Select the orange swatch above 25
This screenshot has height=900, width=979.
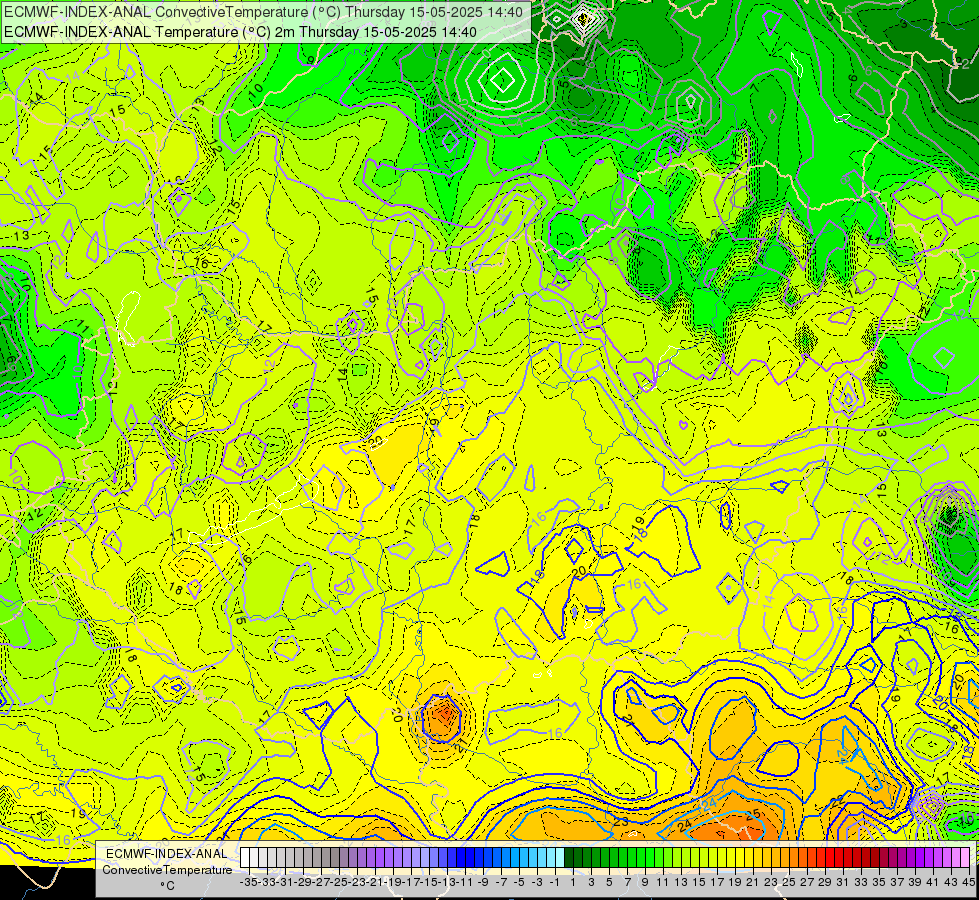(785, 858)
